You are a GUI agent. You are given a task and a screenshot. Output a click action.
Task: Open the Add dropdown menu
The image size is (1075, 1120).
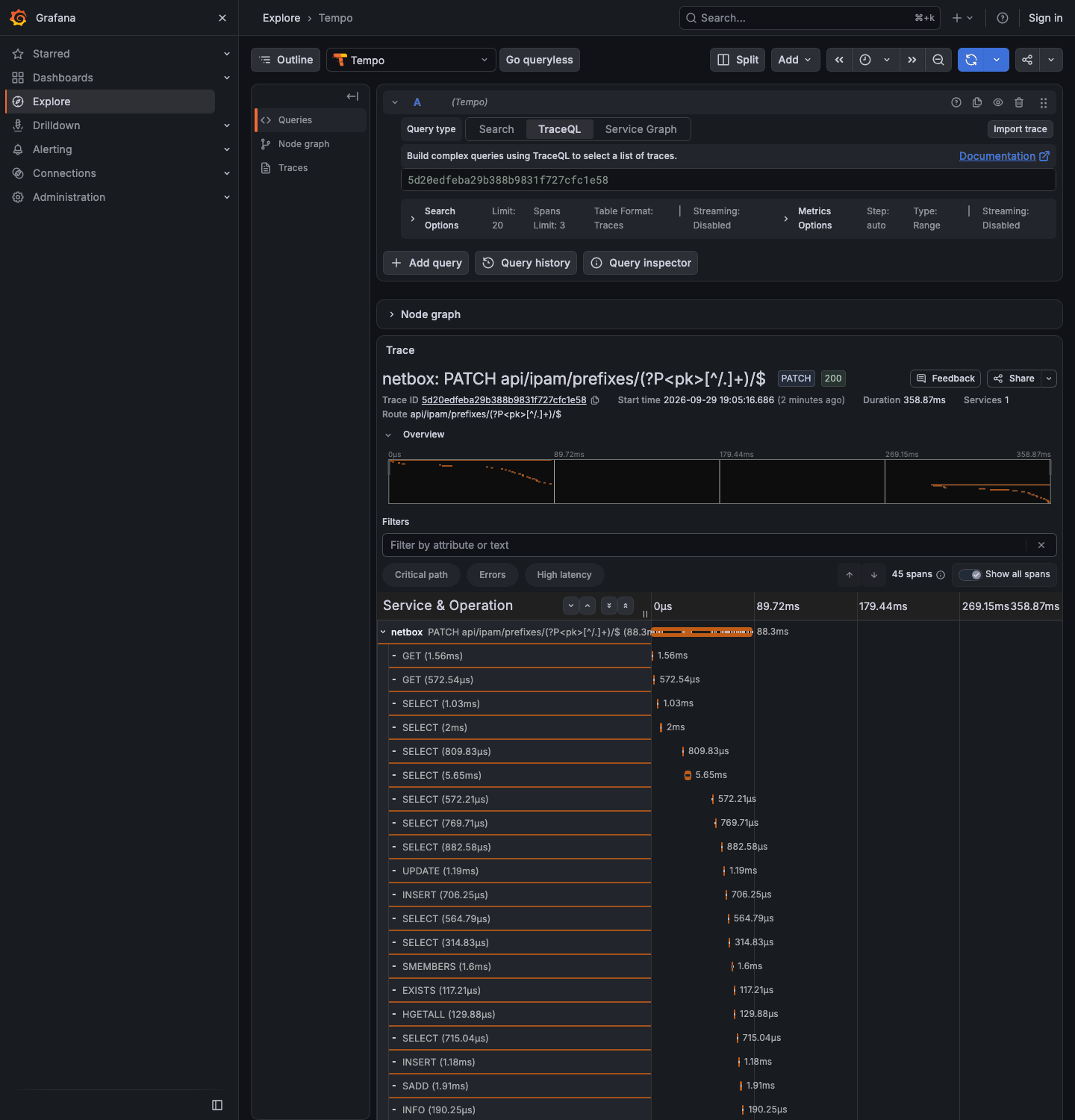(x=796, y=60)
